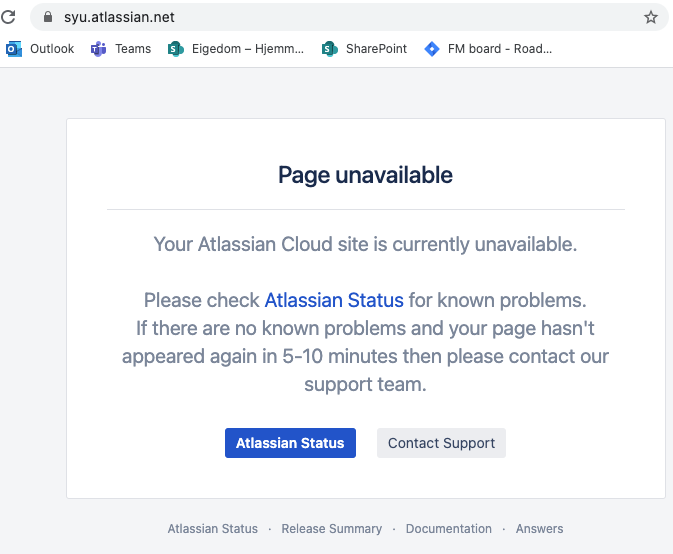Bookmark this page with the star icon
This screenshot has height=554, width=673.
tap(651, 17)
